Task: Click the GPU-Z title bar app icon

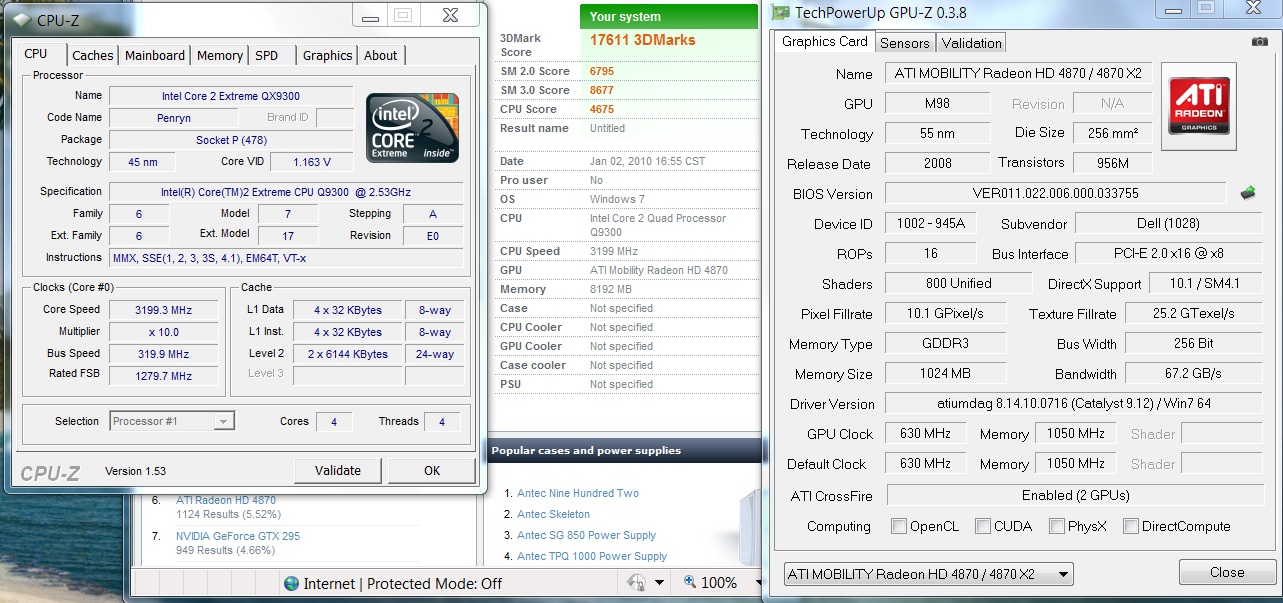Action: point(780,13)
